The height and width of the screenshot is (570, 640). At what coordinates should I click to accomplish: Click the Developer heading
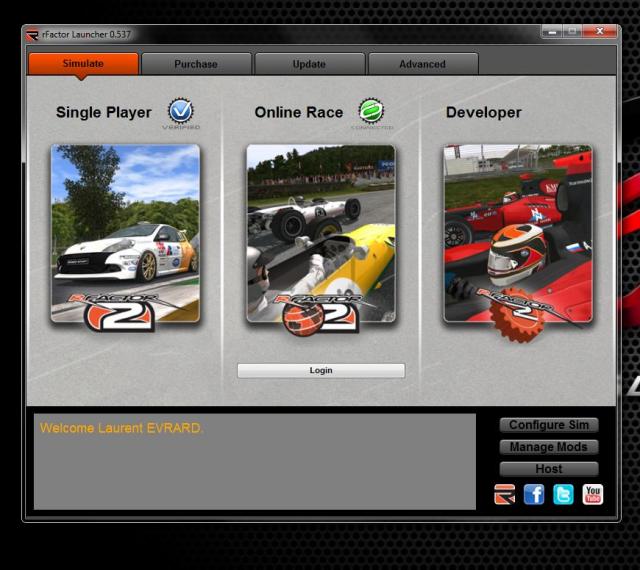[484, 113]
